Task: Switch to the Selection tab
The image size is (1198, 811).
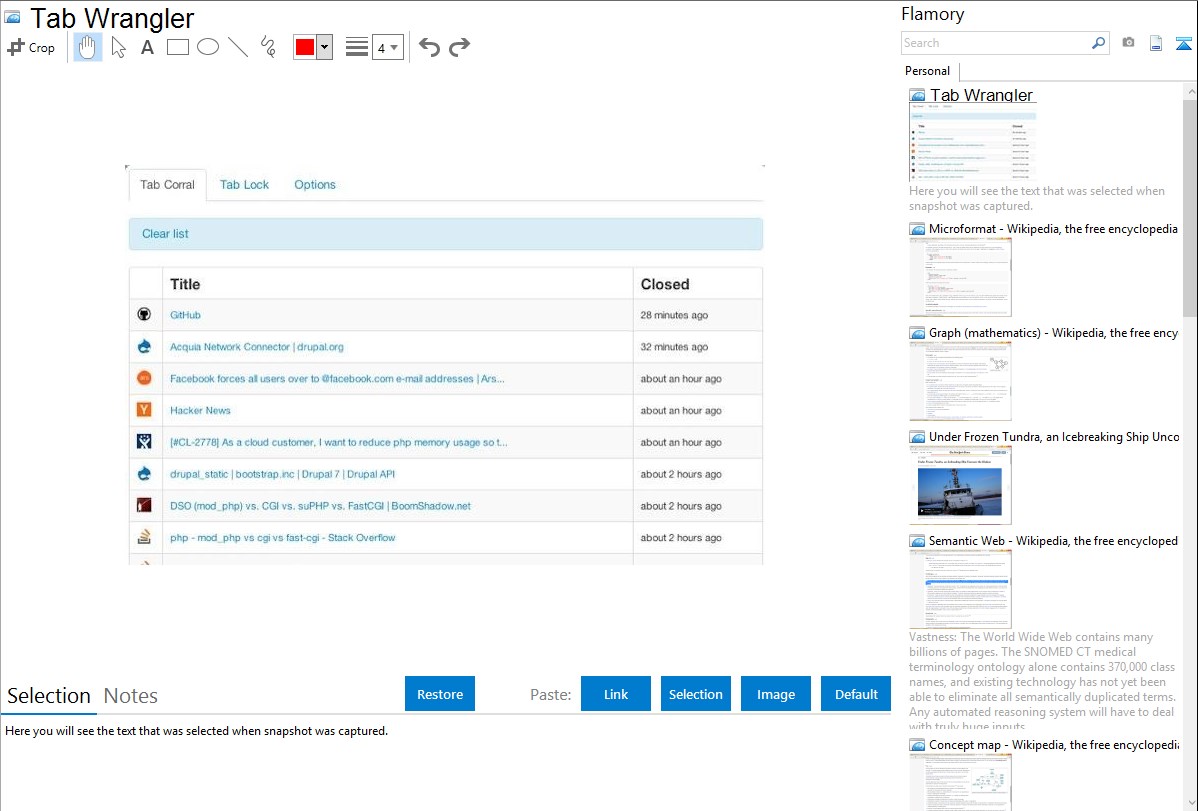Action: click(x=49, y=696)
